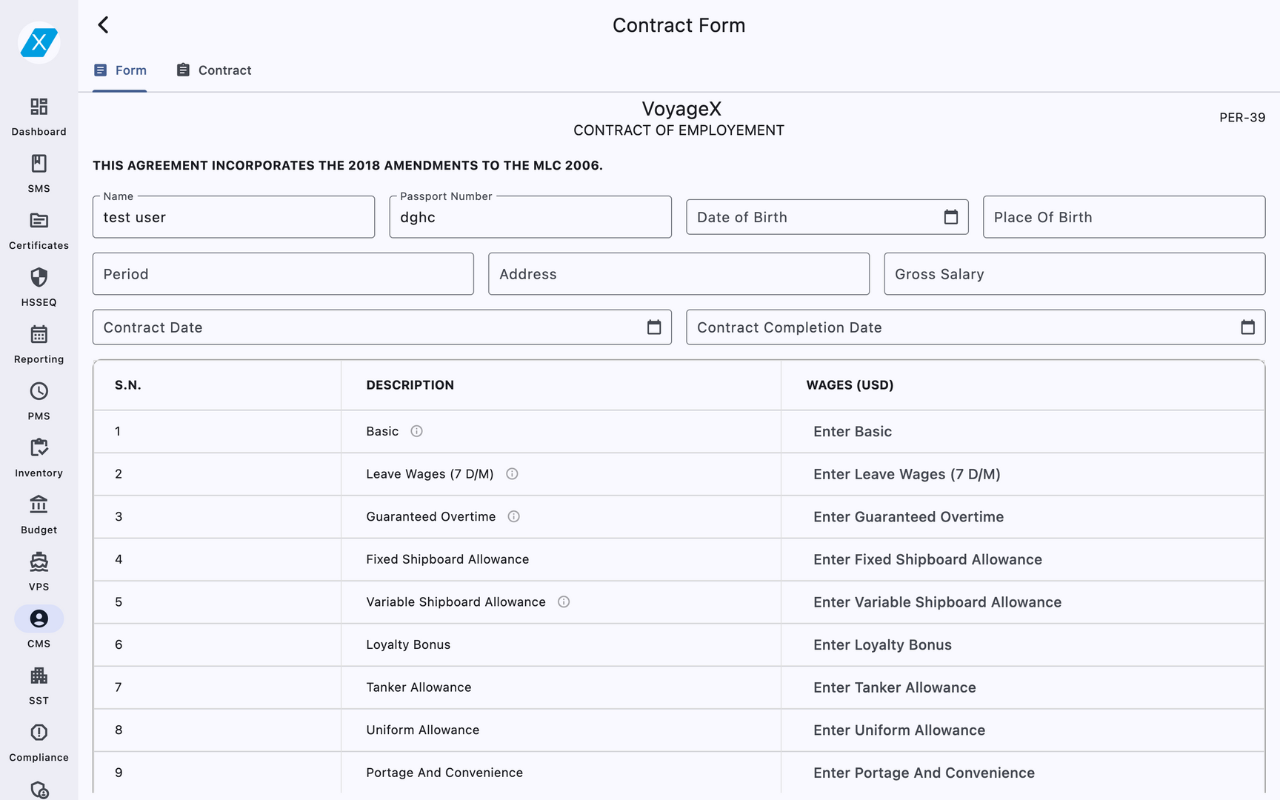Click the Enter Variable Shipboard Allowance field

(x=1023, y=602)
